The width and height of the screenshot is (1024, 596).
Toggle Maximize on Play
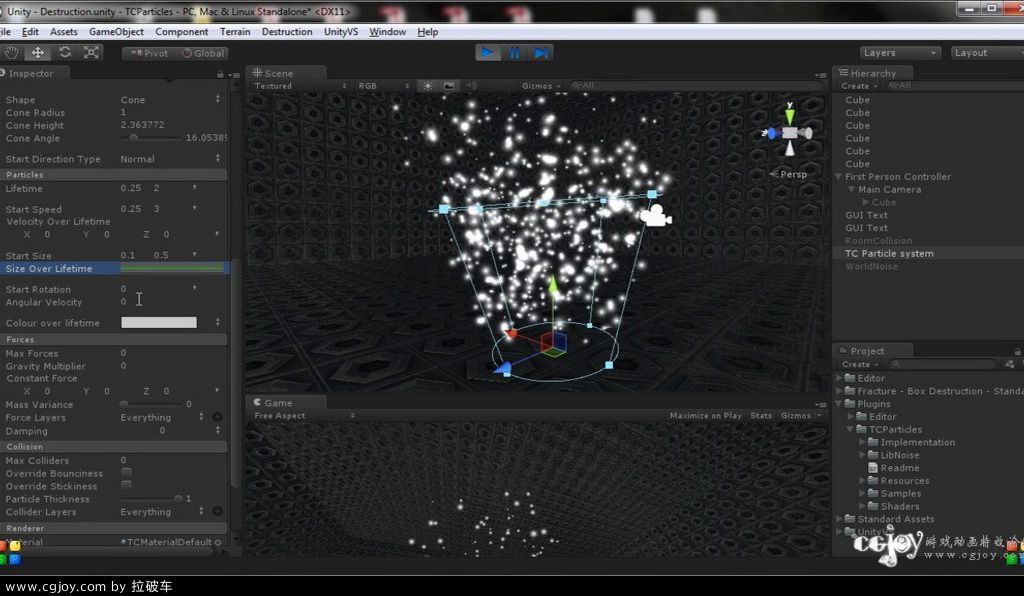tap(705, 416)
